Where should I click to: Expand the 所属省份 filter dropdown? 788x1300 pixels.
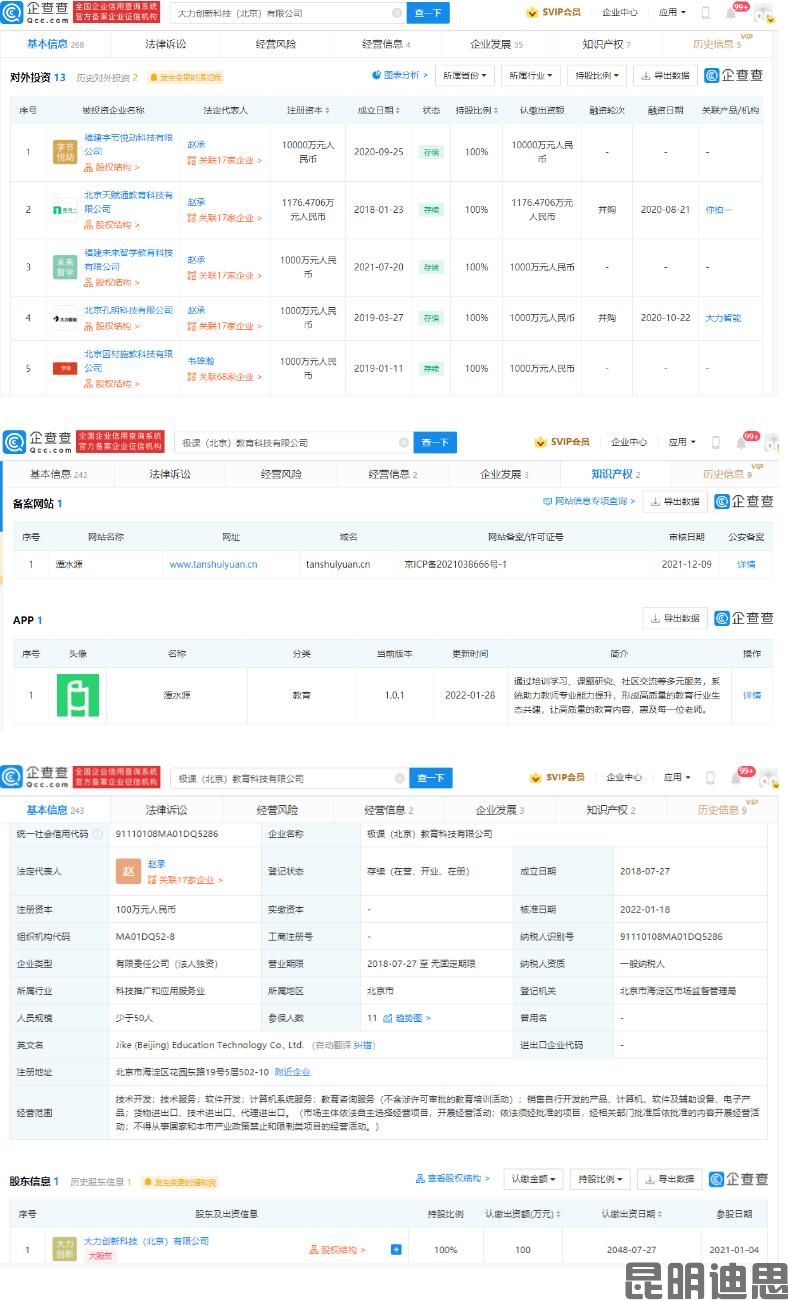click(465, 75)
